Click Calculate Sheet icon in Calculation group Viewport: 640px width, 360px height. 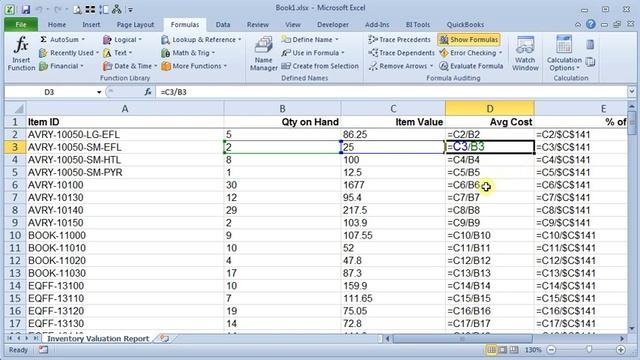tap(590, 62)
